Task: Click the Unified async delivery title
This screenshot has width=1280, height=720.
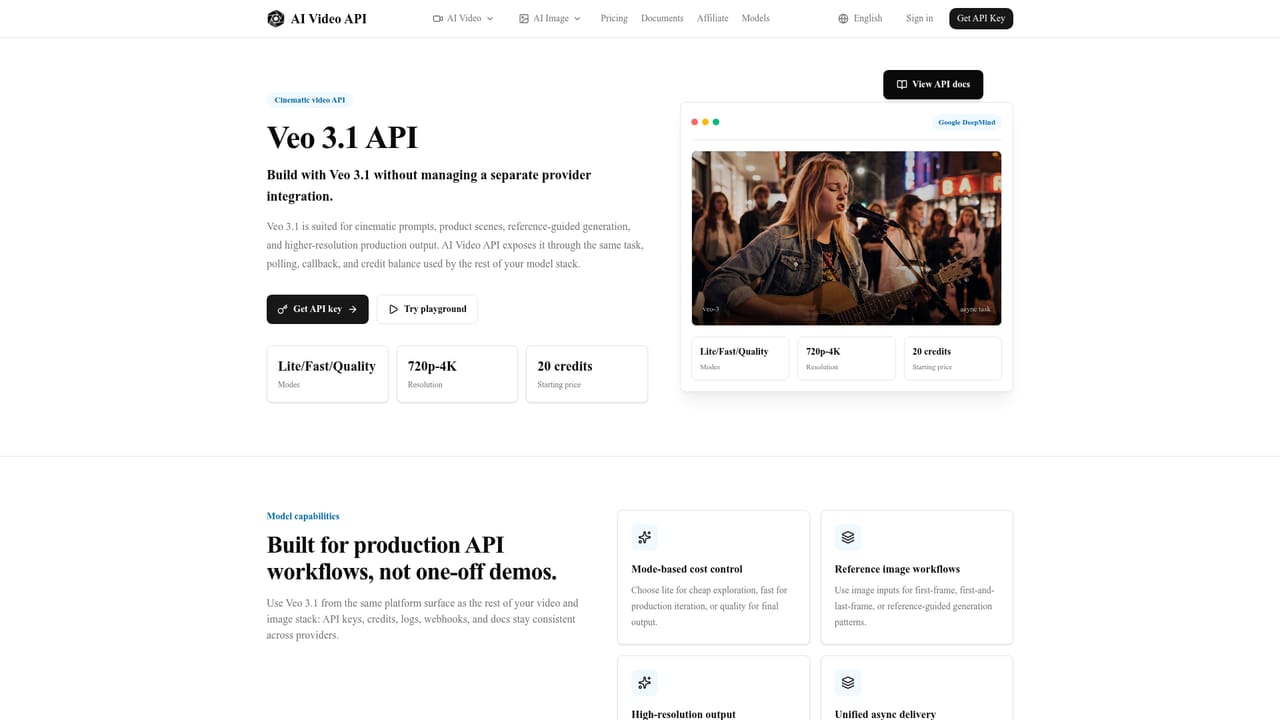Action: [885, 714]
